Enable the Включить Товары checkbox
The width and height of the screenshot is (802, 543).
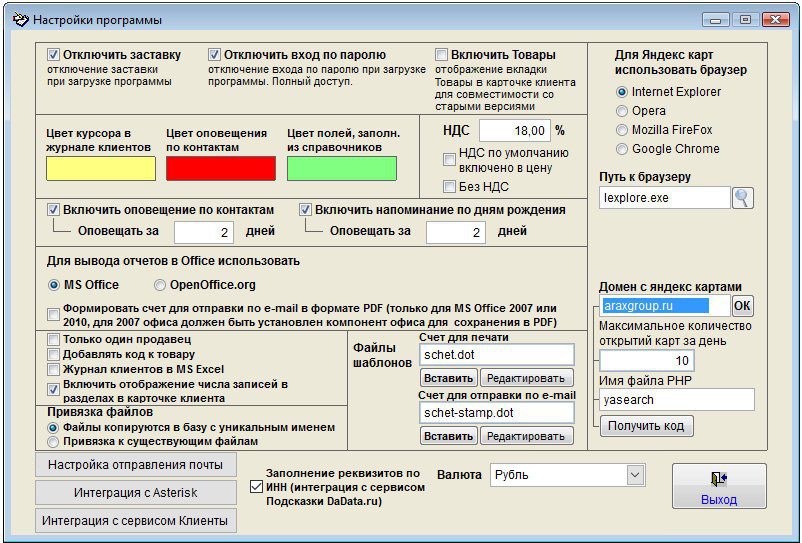click(x=441, y=55)
